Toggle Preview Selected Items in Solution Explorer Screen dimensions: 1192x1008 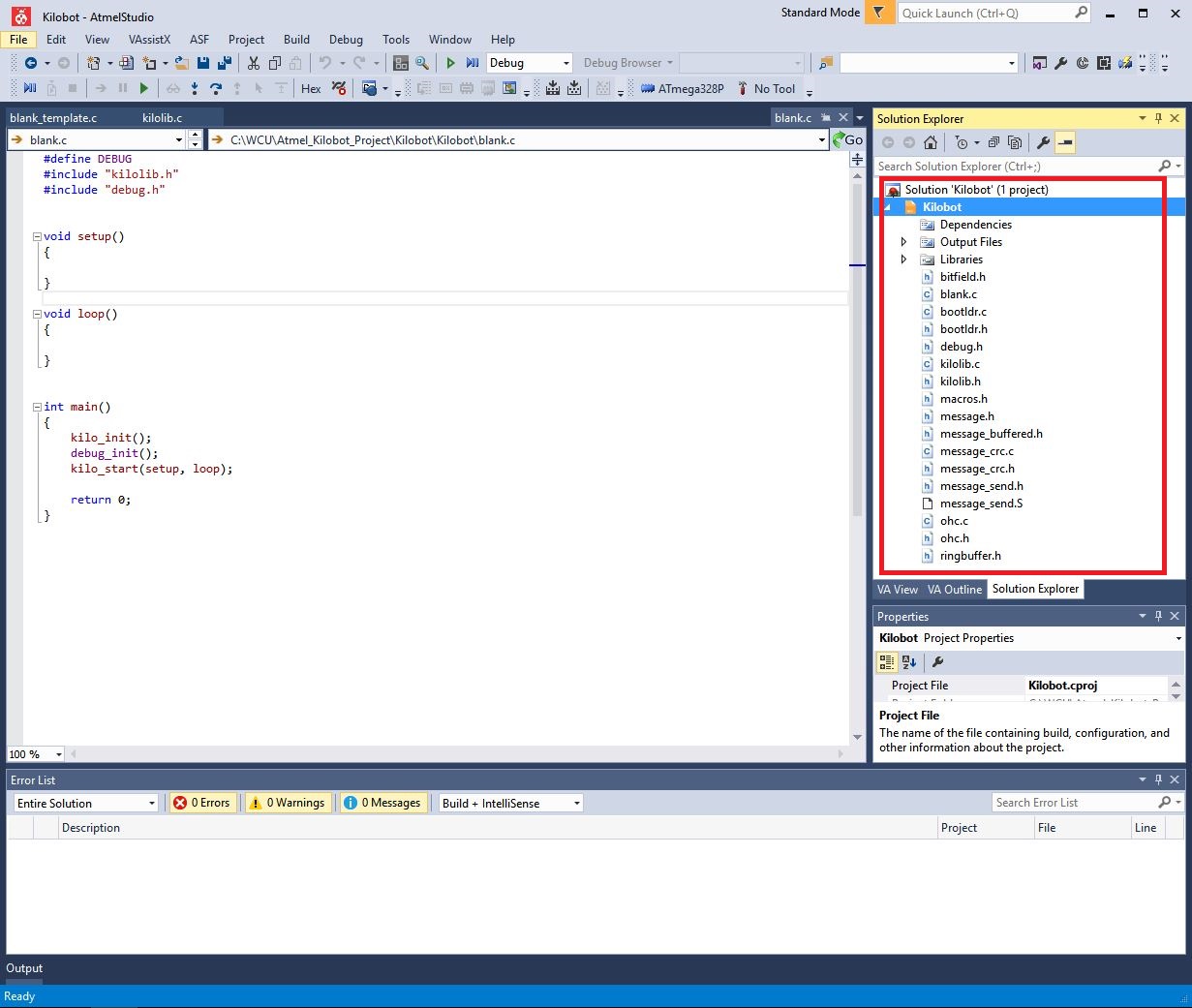click(1065, 142)
